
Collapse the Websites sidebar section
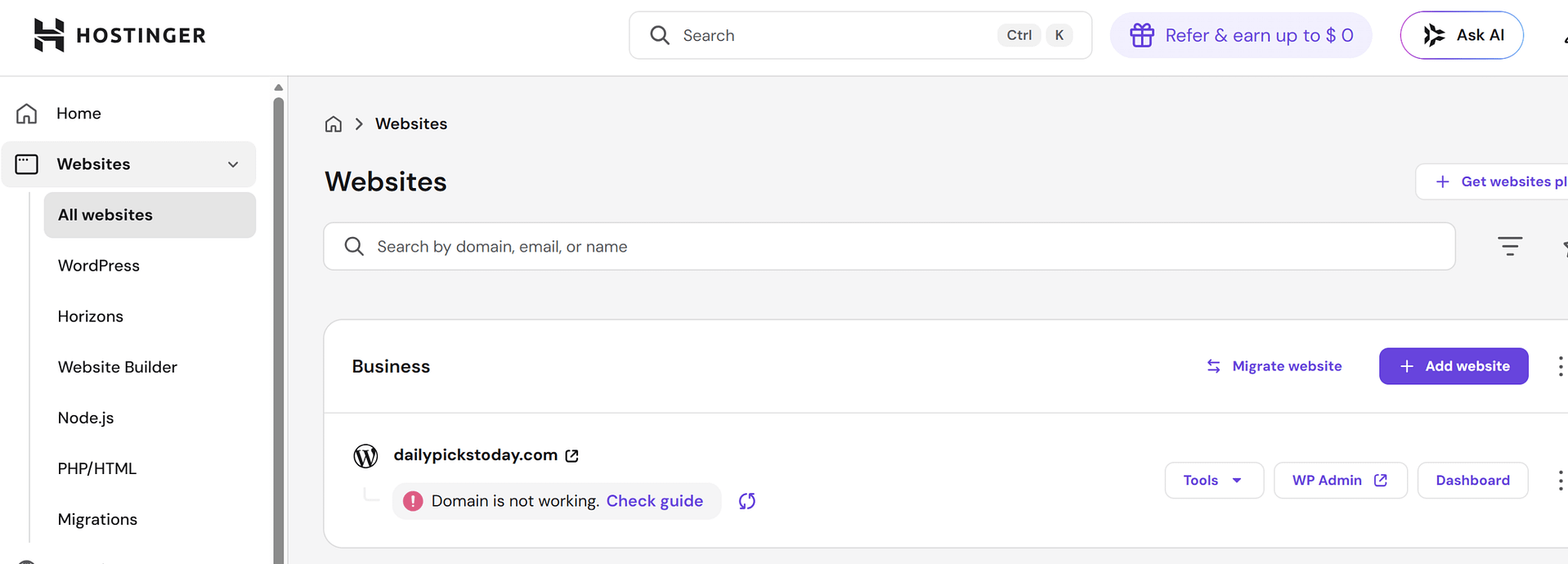[233, 164]
